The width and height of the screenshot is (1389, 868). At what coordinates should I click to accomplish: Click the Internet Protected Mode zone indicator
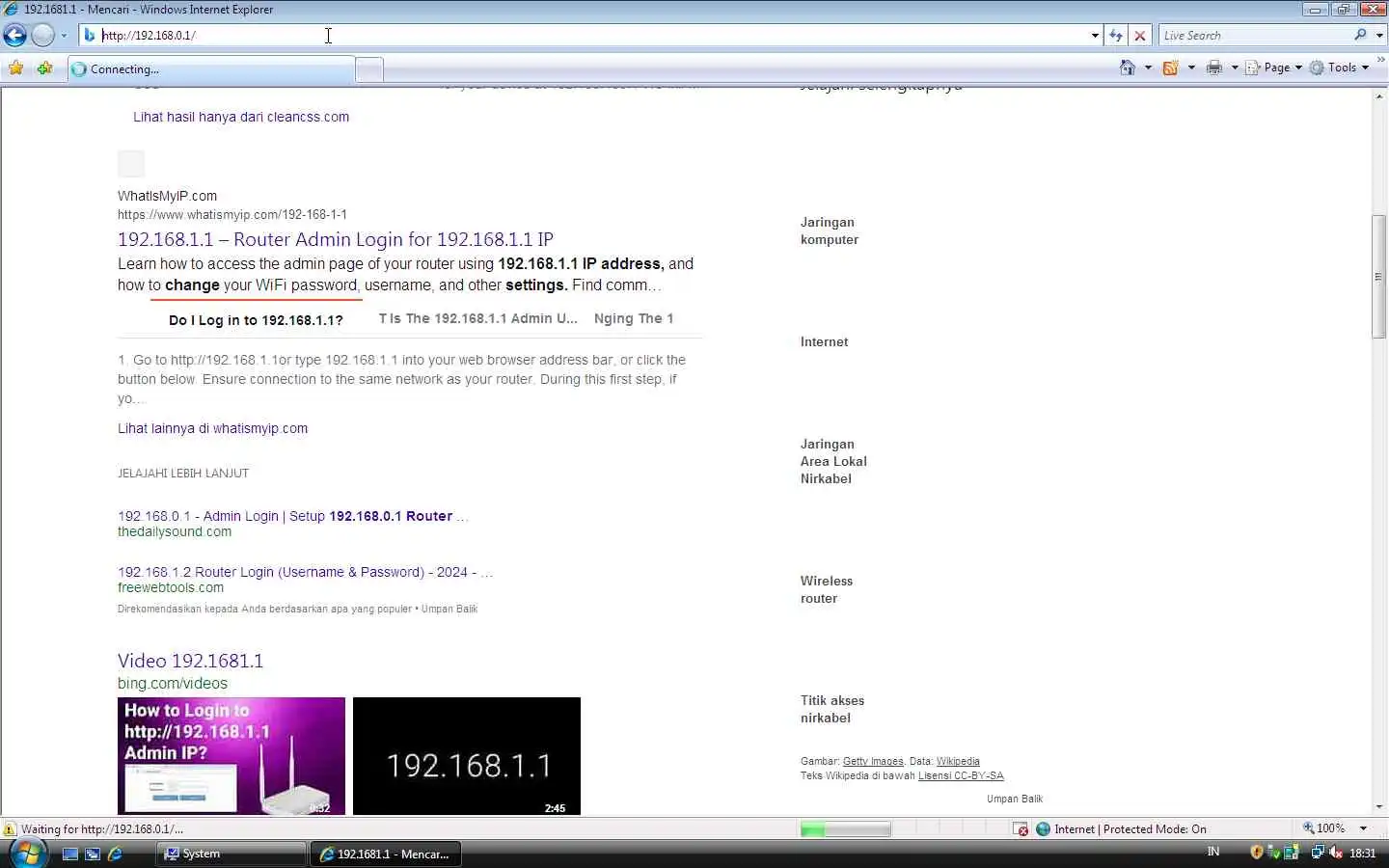[x=1121, y=829]
